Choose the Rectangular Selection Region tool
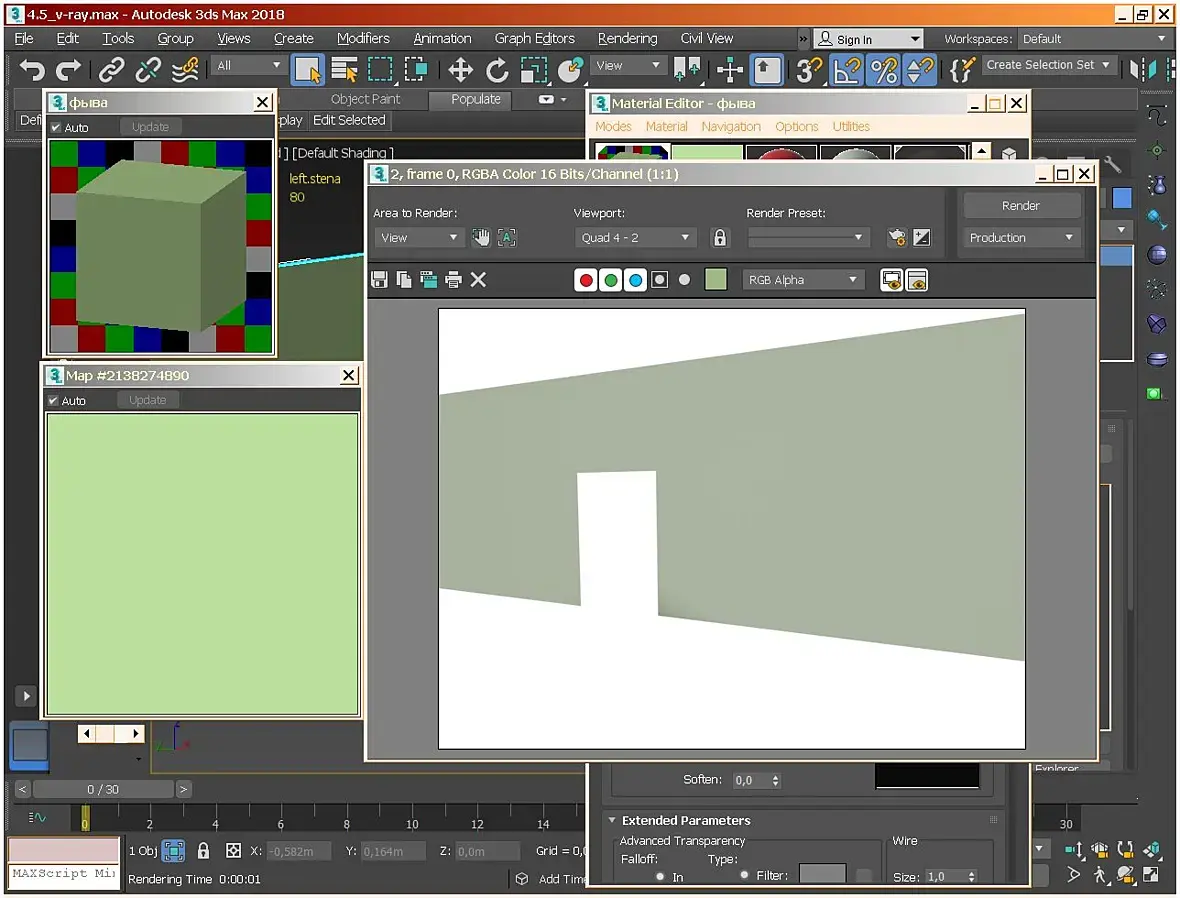The image size is (1180, 898). coord(380,70)
